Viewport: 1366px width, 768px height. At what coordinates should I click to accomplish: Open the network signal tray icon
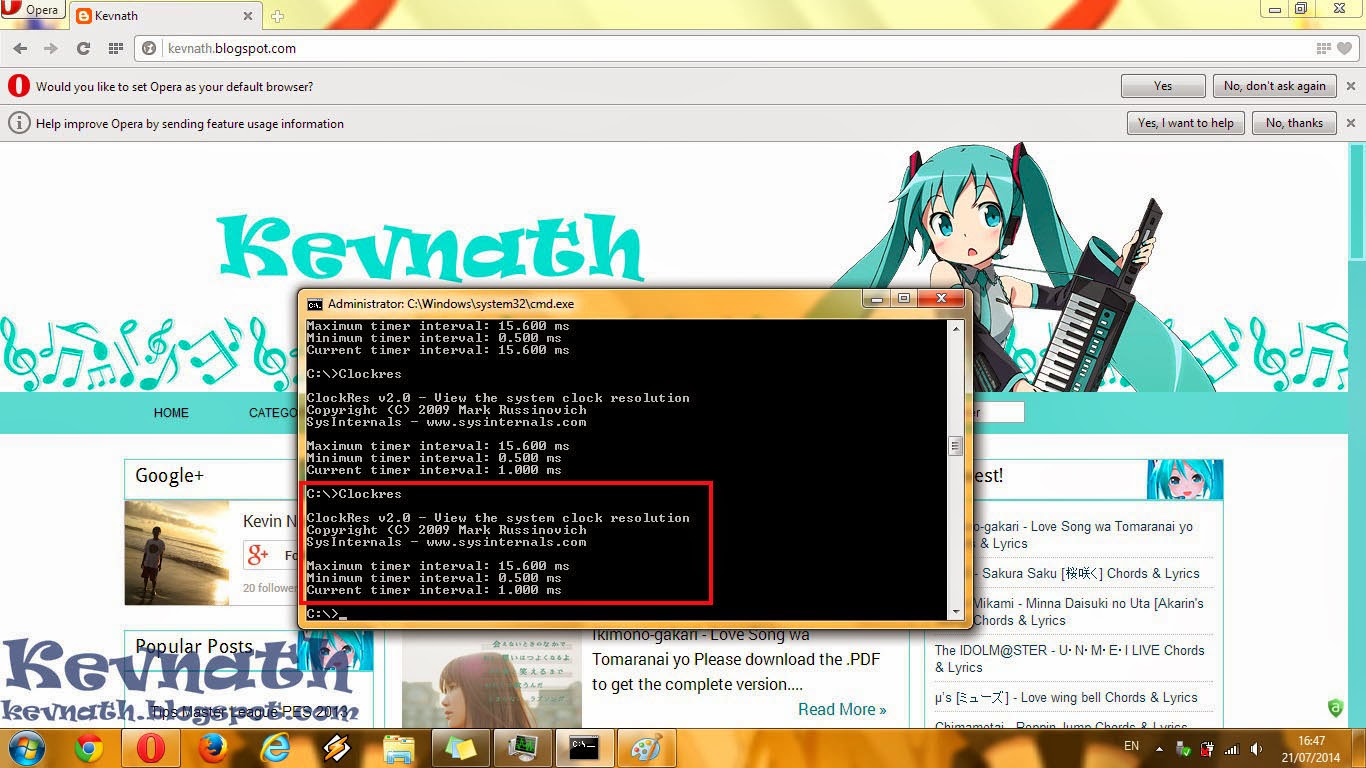click(x=1232, y=748)
